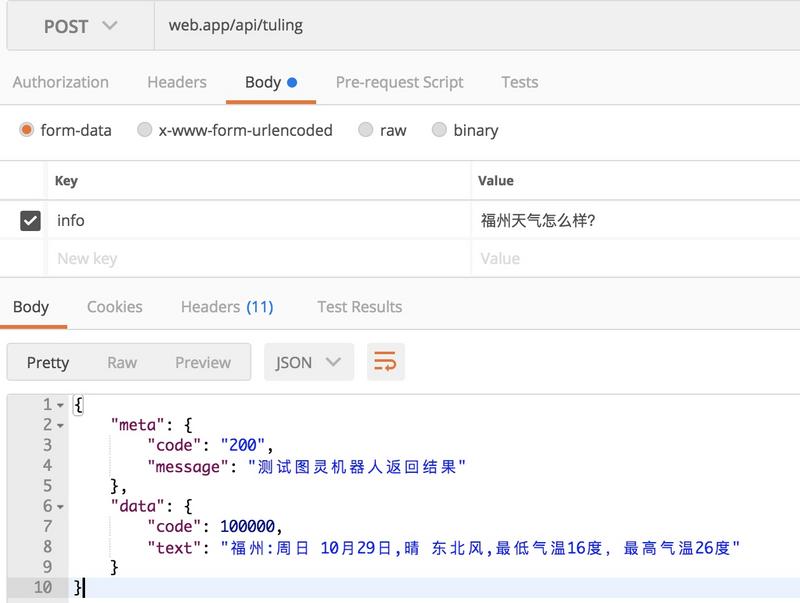Viewport: 800px width, 603px height.
Task: Open the JSON format dropdown
Action: click(x=309, y=362)
